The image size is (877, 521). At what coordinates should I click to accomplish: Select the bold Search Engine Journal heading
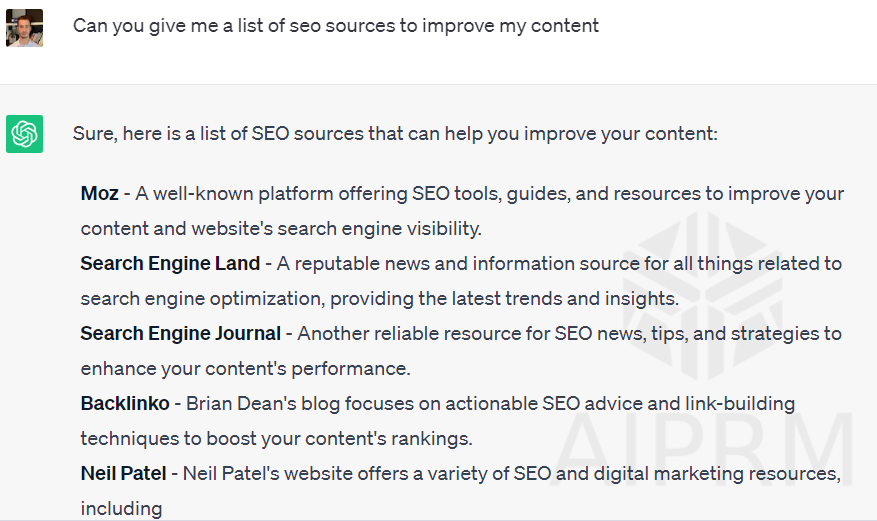(x=181, y=333)
